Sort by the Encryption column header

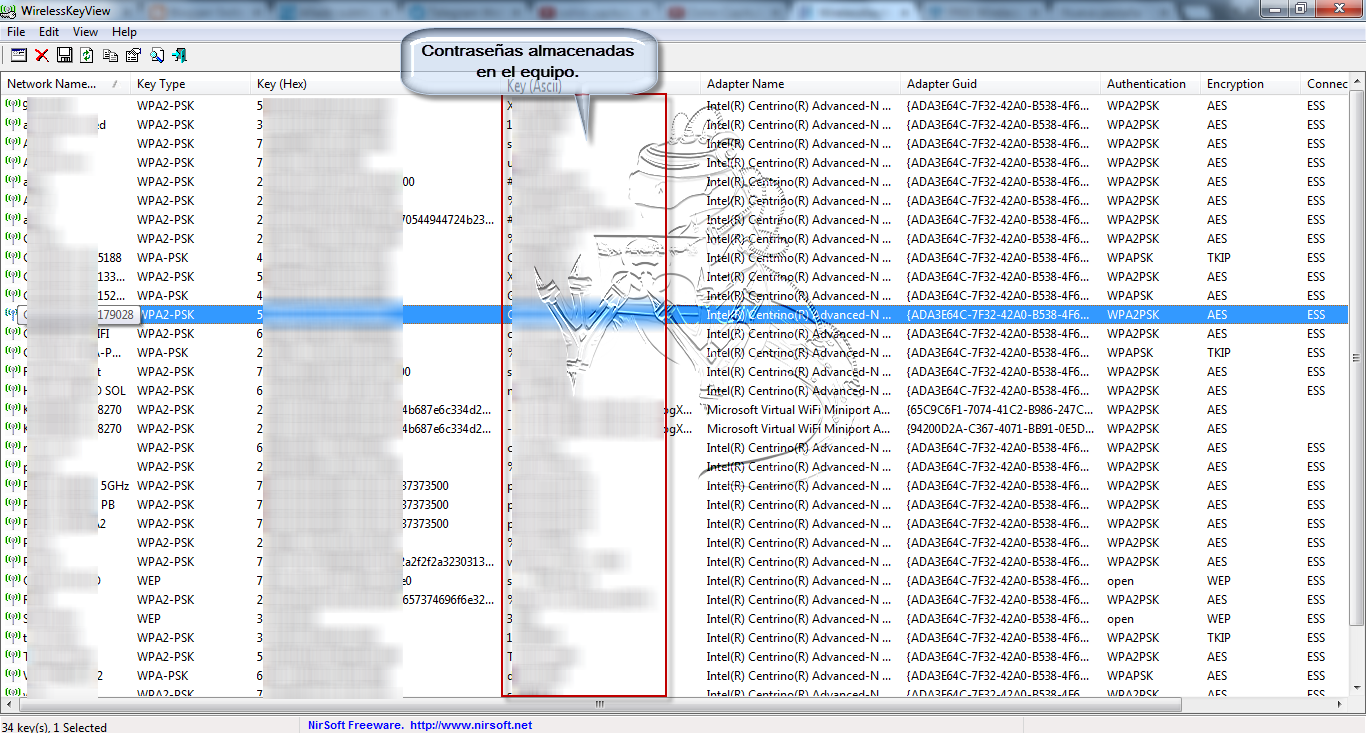pyautogui.click(x=1251, y=84)
